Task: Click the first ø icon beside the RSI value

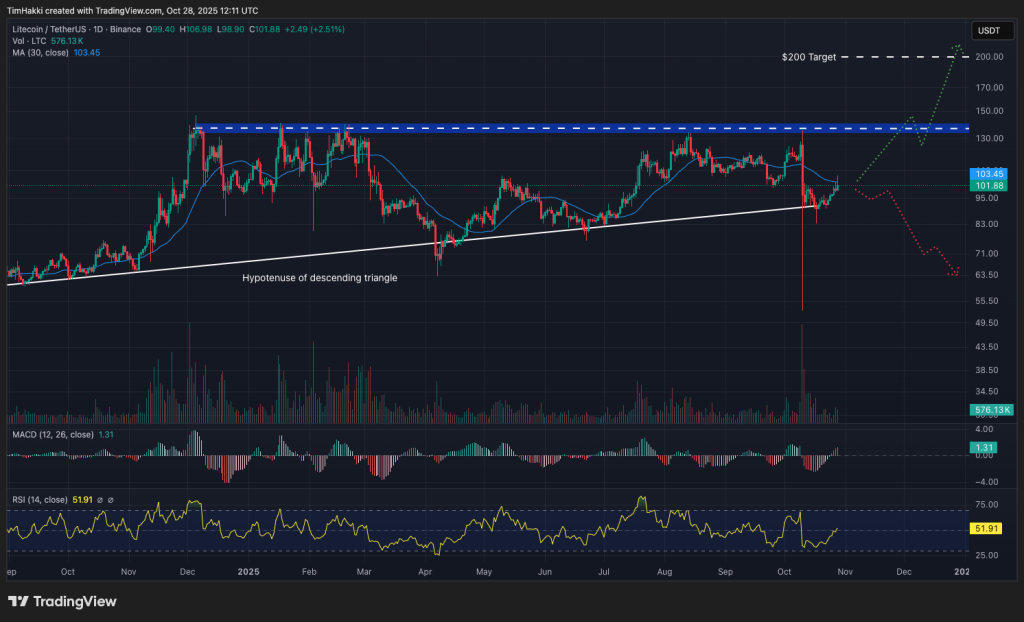Action: 100,499
